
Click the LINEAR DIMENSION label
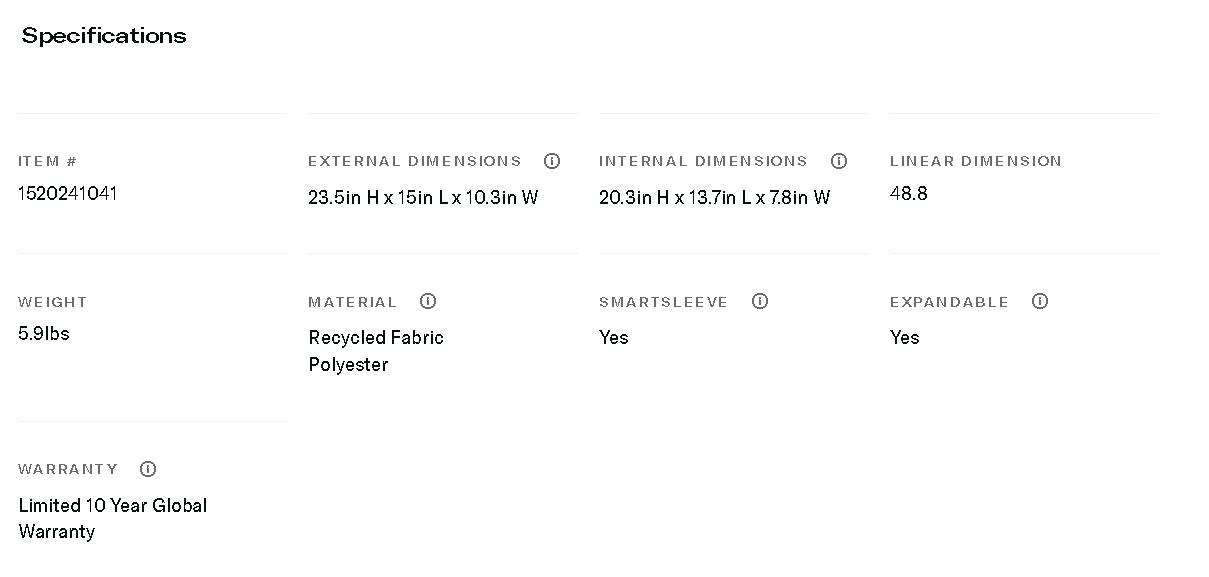tap(975, 161)
